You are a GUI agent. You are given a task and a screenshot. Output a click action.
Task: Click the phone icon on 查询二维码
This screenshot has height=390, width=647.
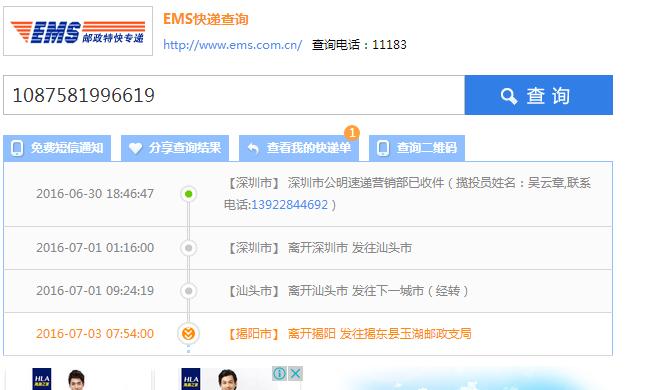tap(383, 148)
